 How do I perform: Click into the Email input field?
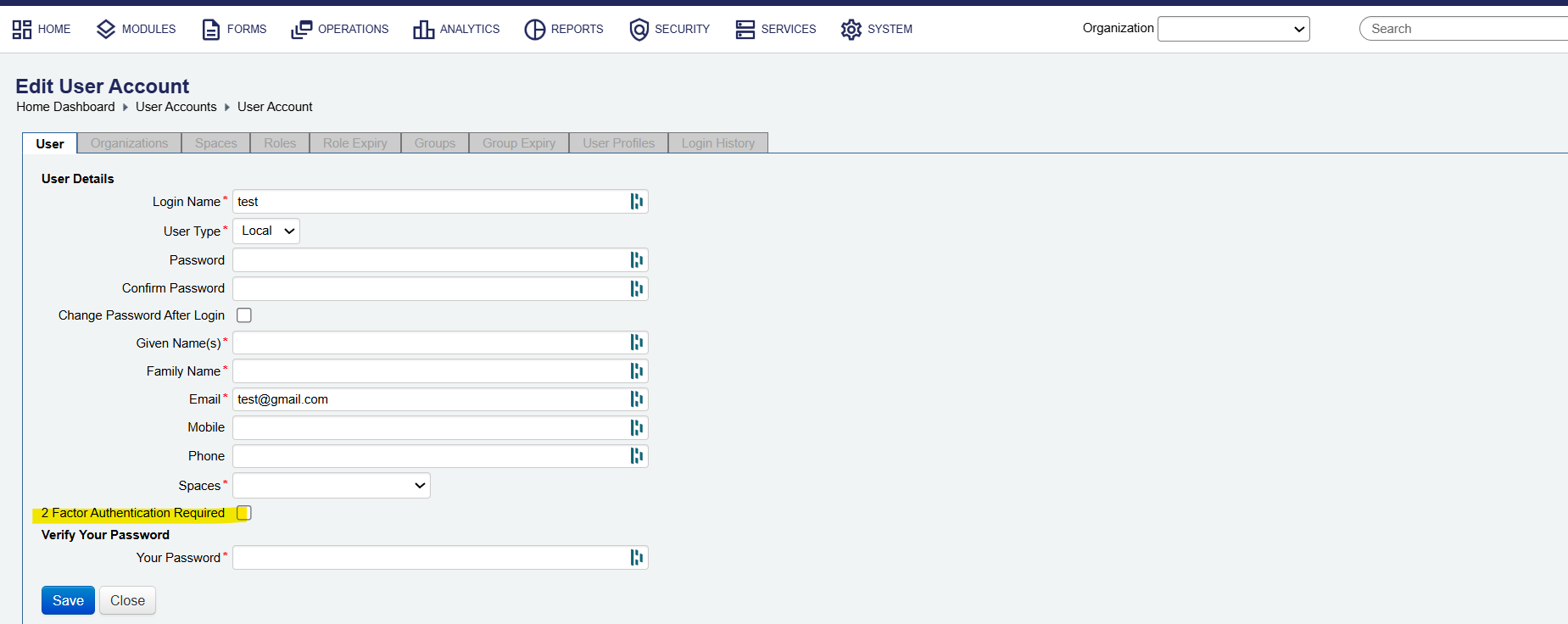coord(428,399)
